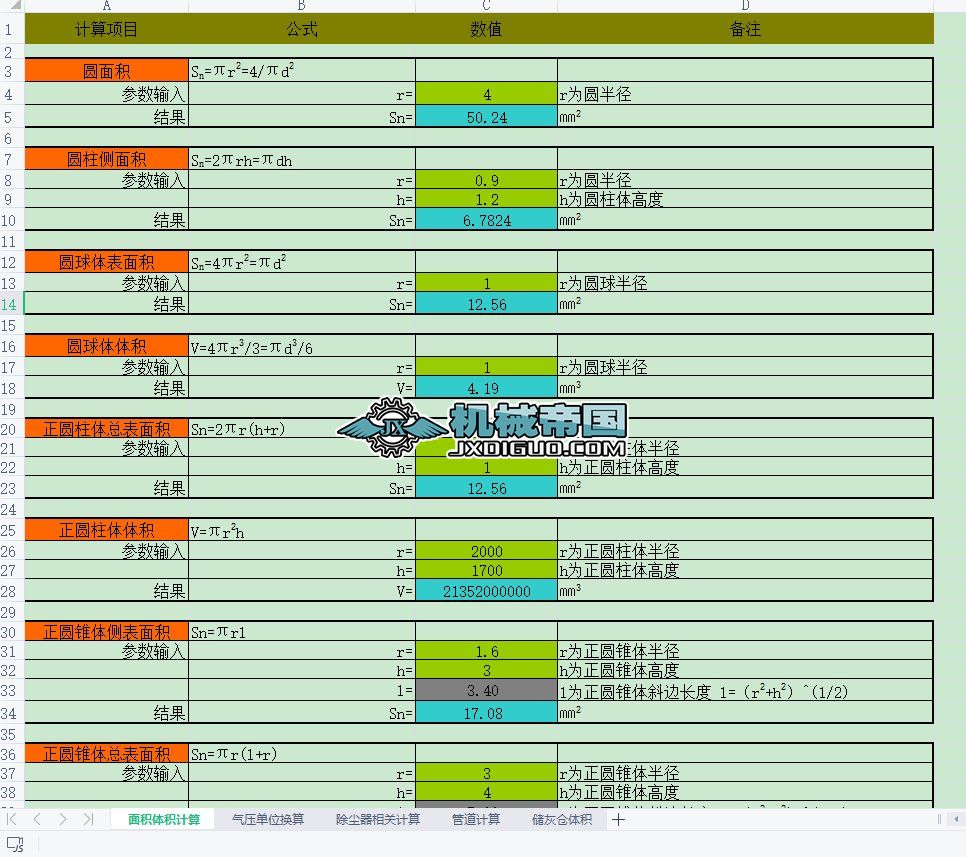Select the gray cell showing 3.40

pos(486,692)
